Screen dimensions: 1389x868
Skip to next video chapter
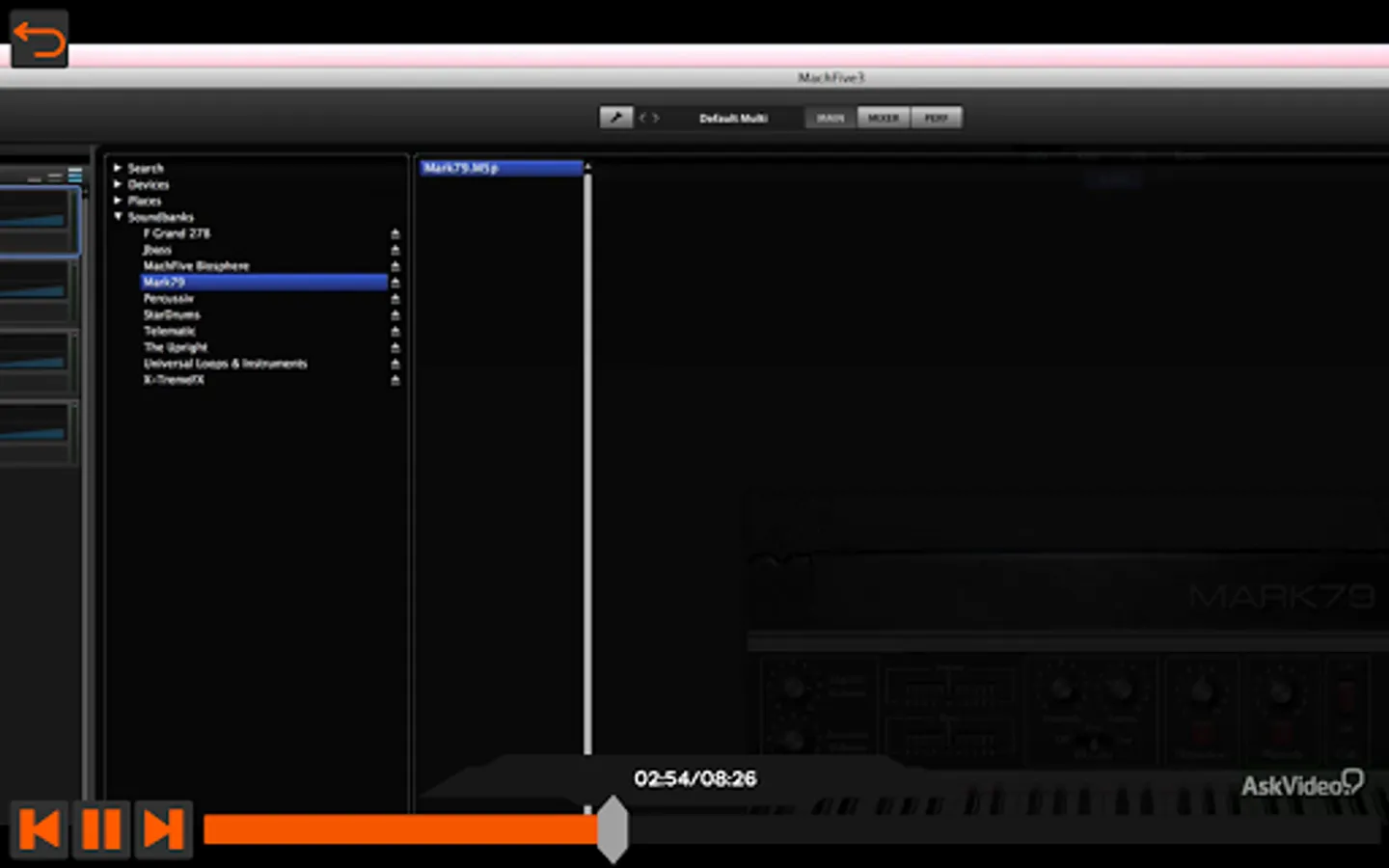163,829
